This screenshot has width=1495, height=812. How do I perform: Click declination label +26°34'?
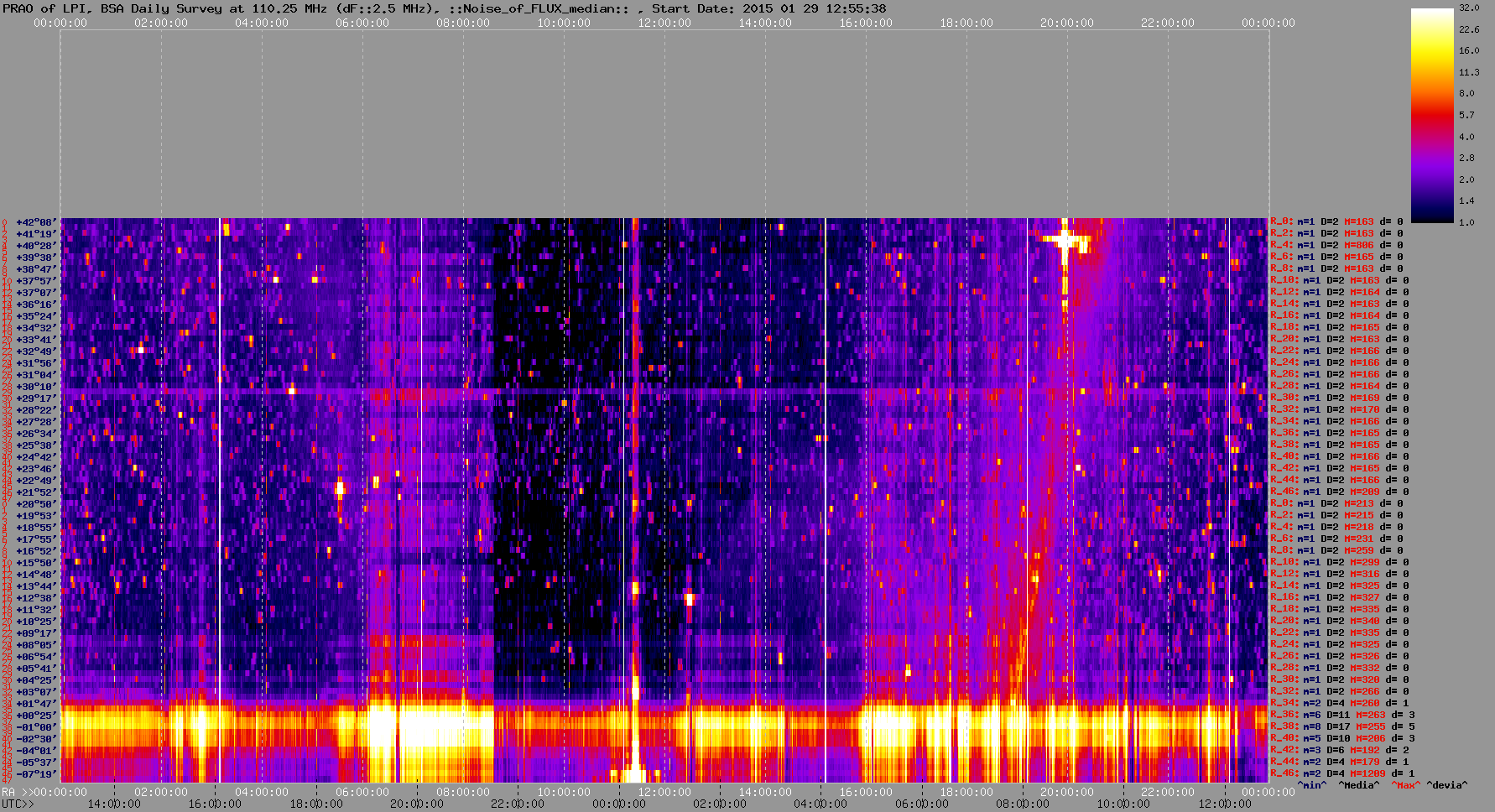click(35, 434)
